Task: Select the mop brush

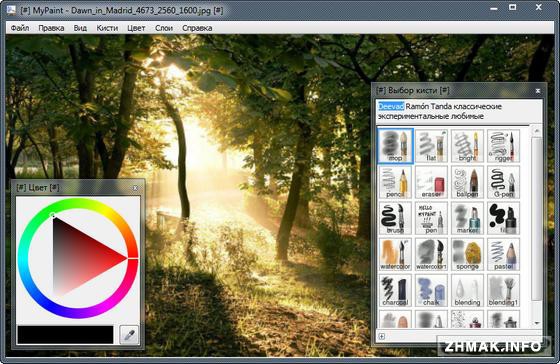Action: (395, 146)
